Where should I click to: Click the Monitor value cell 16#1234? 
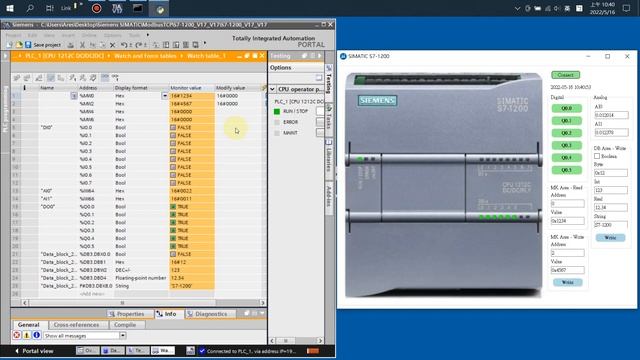click(191, 96)
